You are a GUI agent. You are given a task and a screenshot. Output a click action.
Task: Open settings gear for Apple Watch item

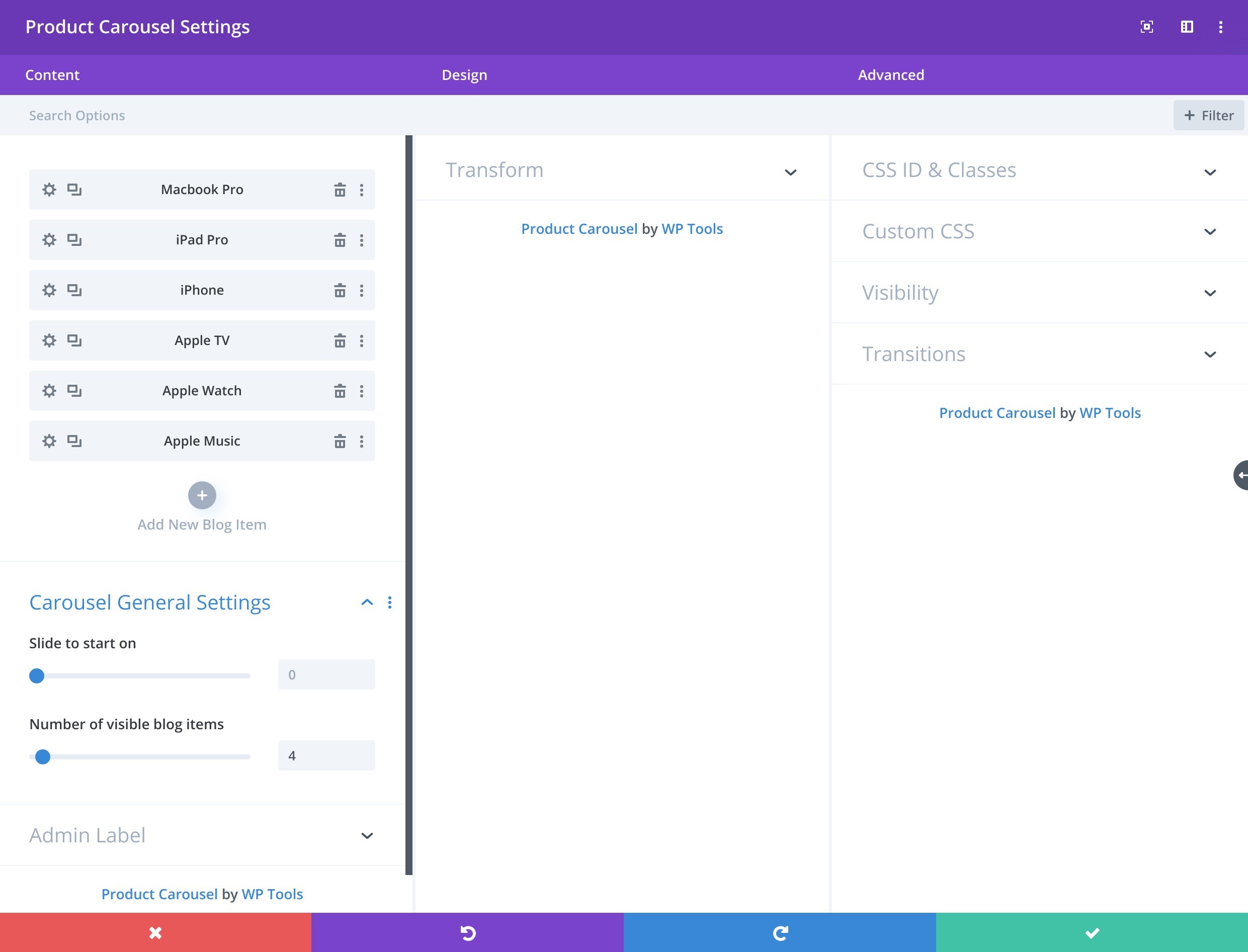49,390
